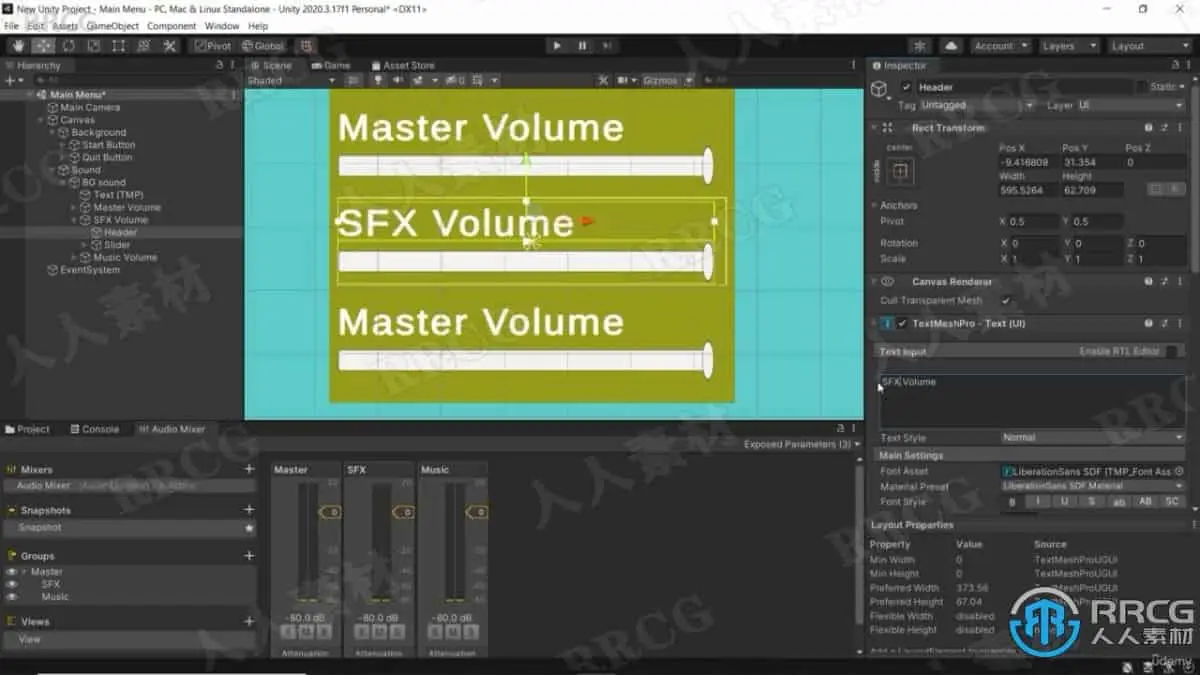Image resolution: width=1200 pixels, height=675 pixels.
Task: Toggle scene audio icon
Action: (x=398, y=80)
